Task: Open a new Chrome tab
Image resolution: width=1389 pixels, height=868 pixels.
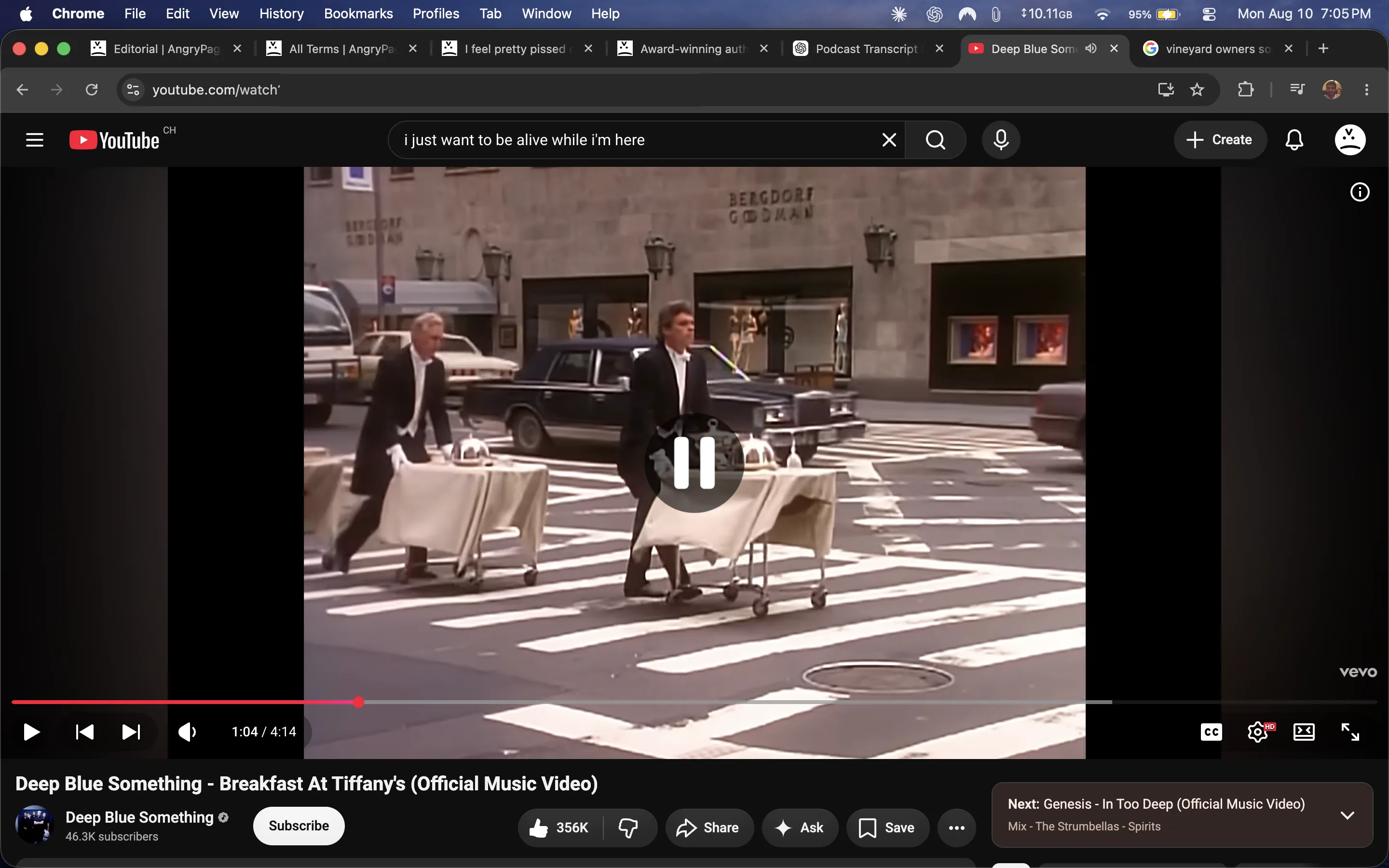Action: click(x=1323, y=49)
